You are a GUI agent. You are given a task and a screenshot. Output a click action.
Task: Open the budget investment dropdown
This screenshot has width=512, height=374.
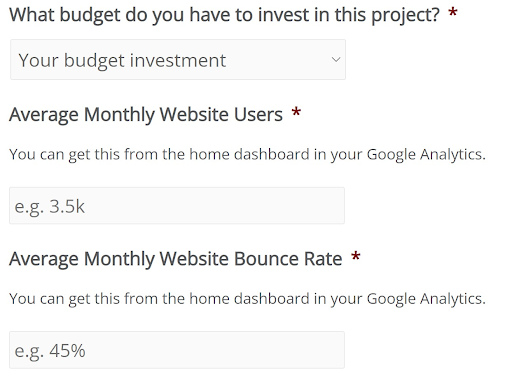point(178,60)
